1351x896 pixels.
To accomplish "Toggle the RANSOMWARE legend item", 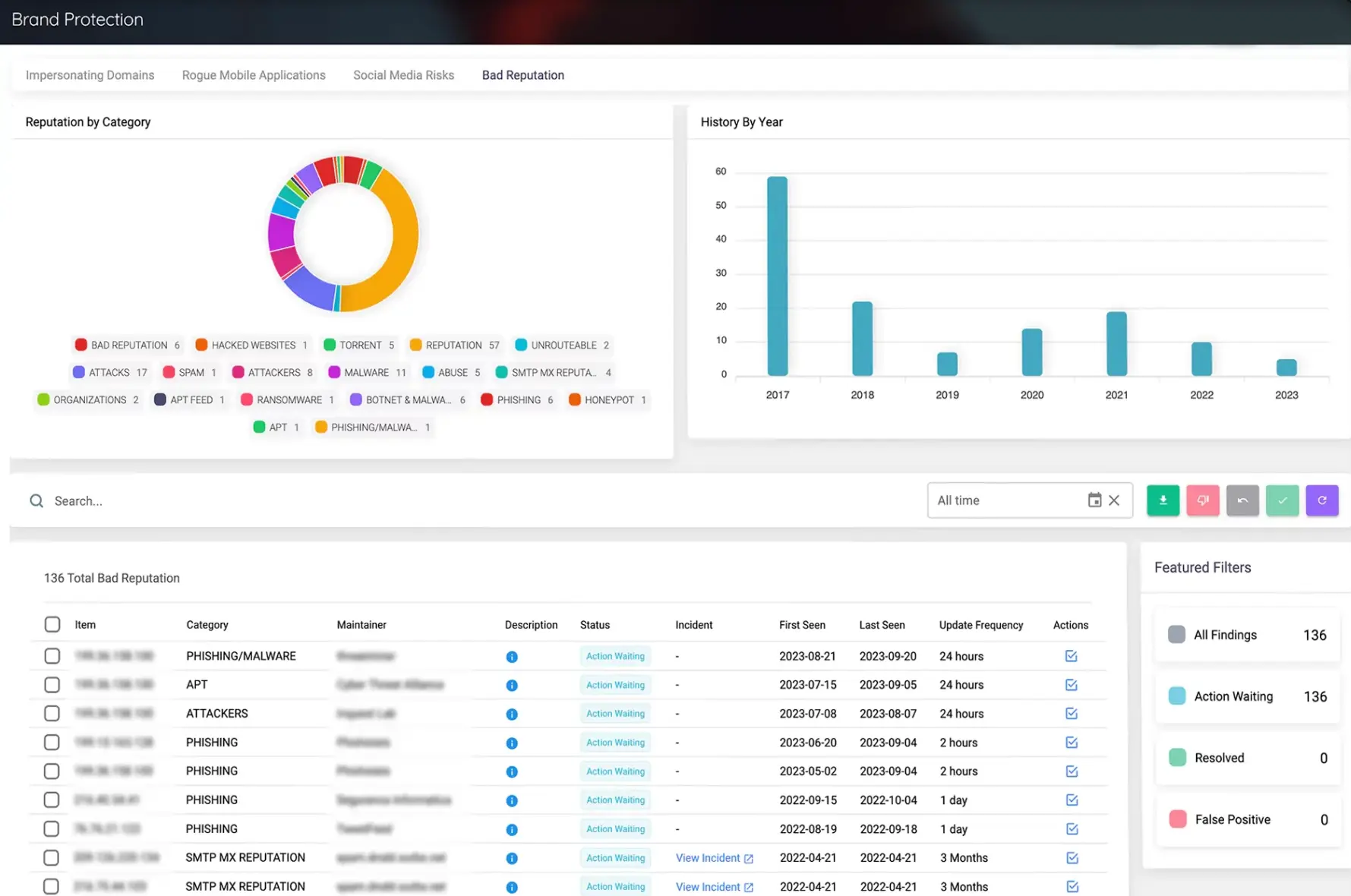I will point(288,399).
